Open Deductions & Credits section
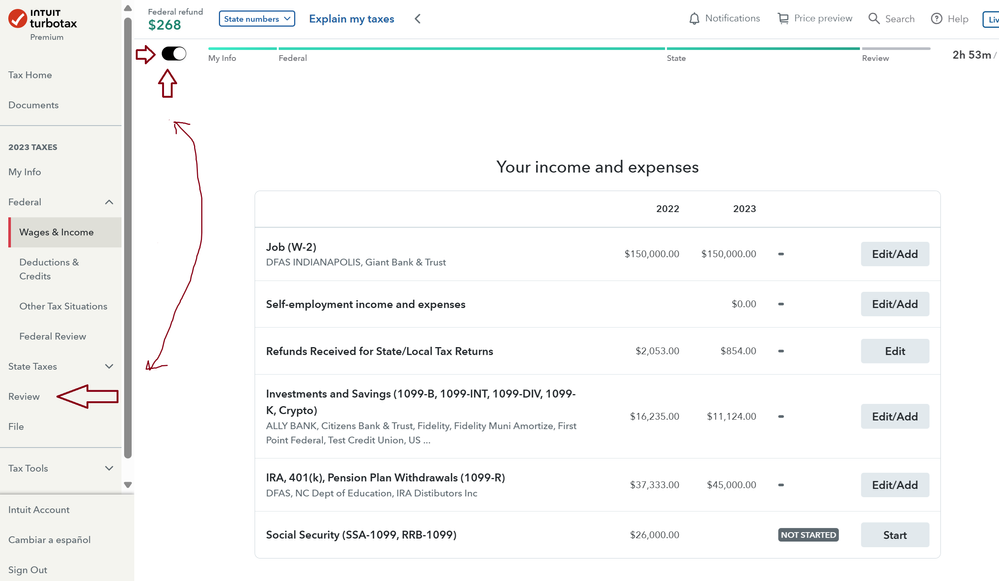Viewport: 999px width, 581px height. click(x=49, y=269)
